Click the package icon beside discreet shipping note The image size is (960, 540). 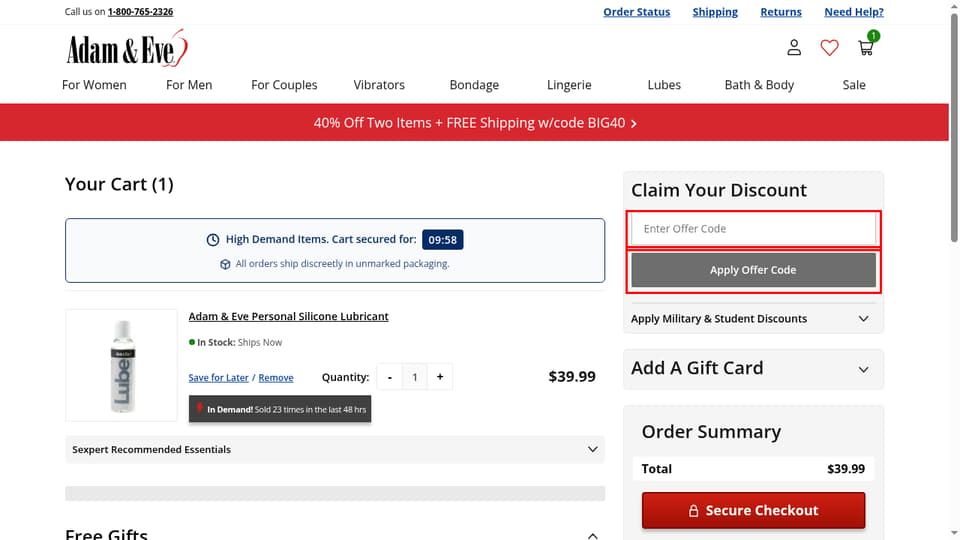(225, 264)
